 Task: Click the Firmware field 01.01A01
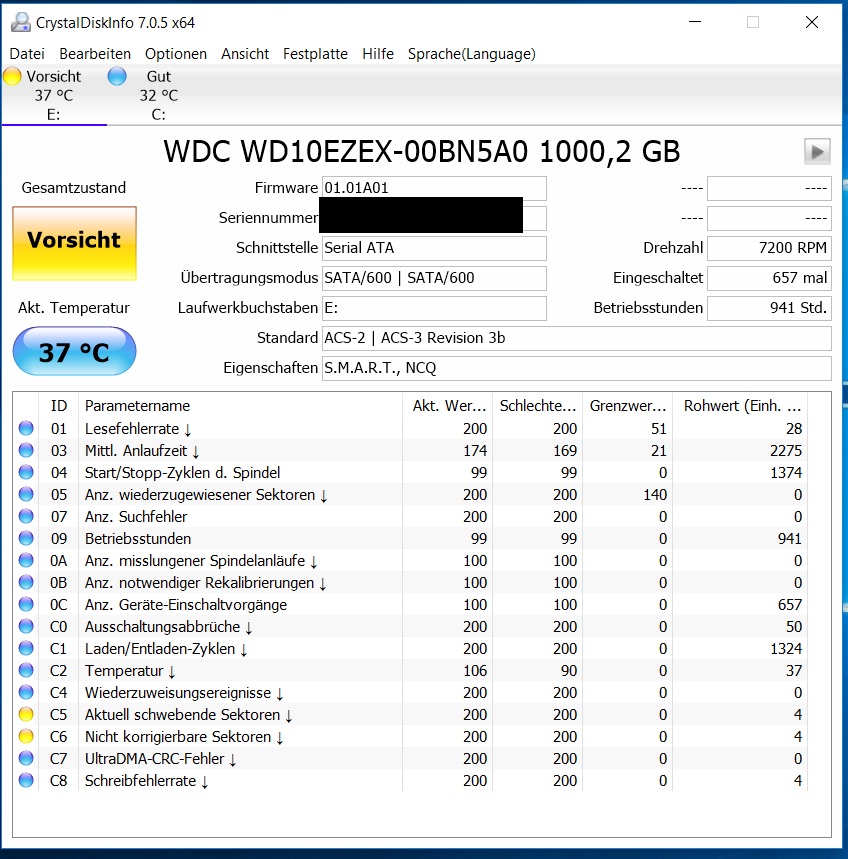click(434, 188)
